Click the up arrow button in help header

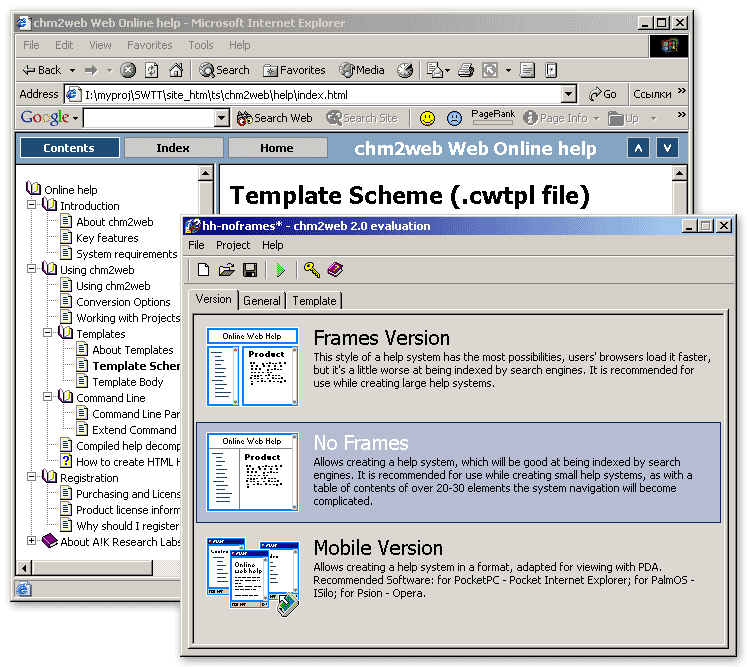(x=638, y=148)
